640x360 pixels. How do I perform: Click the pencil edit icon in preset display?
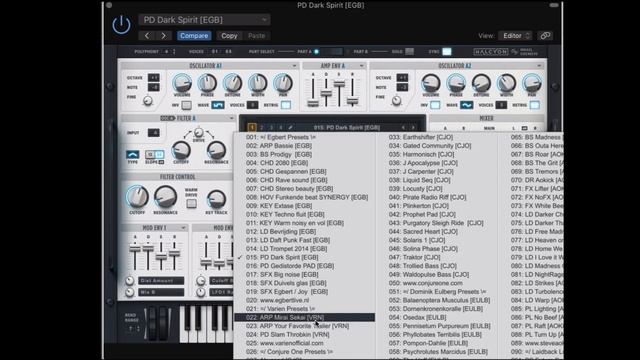[290, 128]
